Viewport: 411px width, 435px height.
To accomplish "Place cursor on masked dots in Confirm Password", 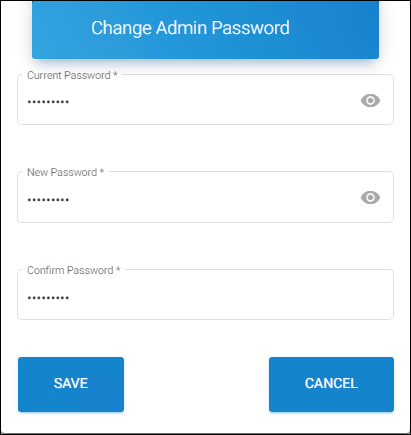I will (x=48, y=297).
